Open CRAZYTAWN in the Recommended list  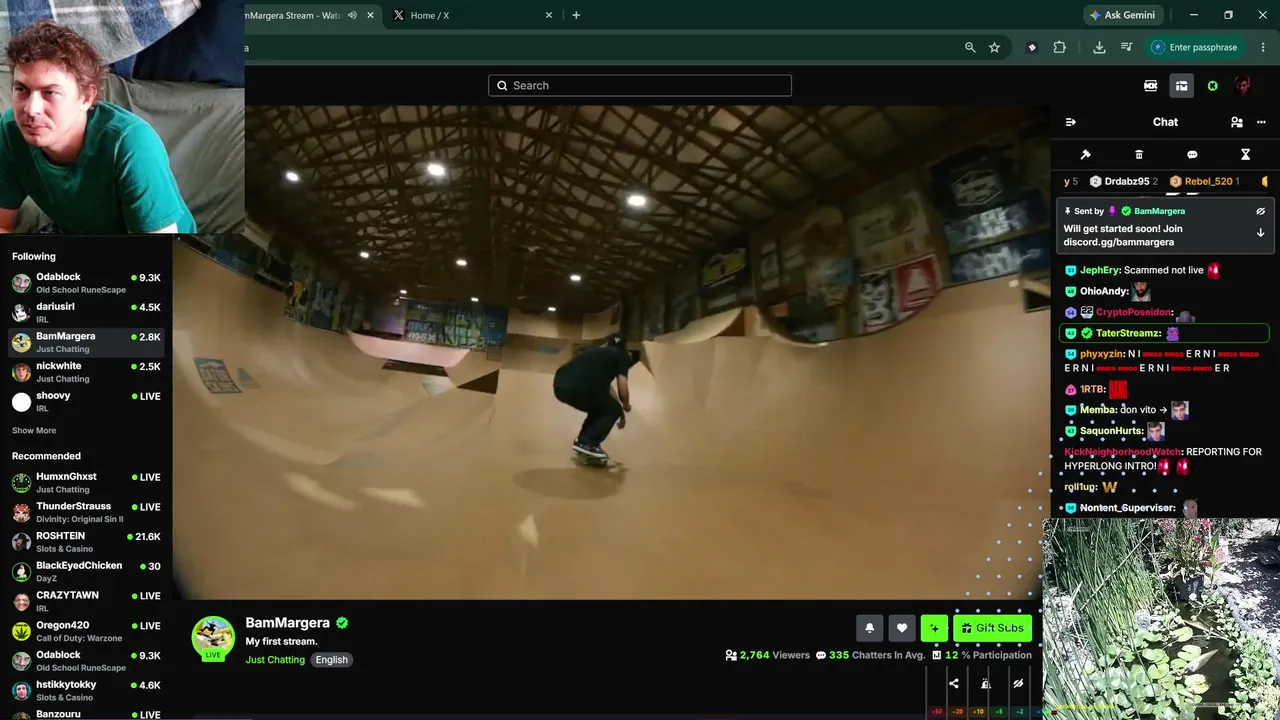pyautogui.click(x=86, y=601)
